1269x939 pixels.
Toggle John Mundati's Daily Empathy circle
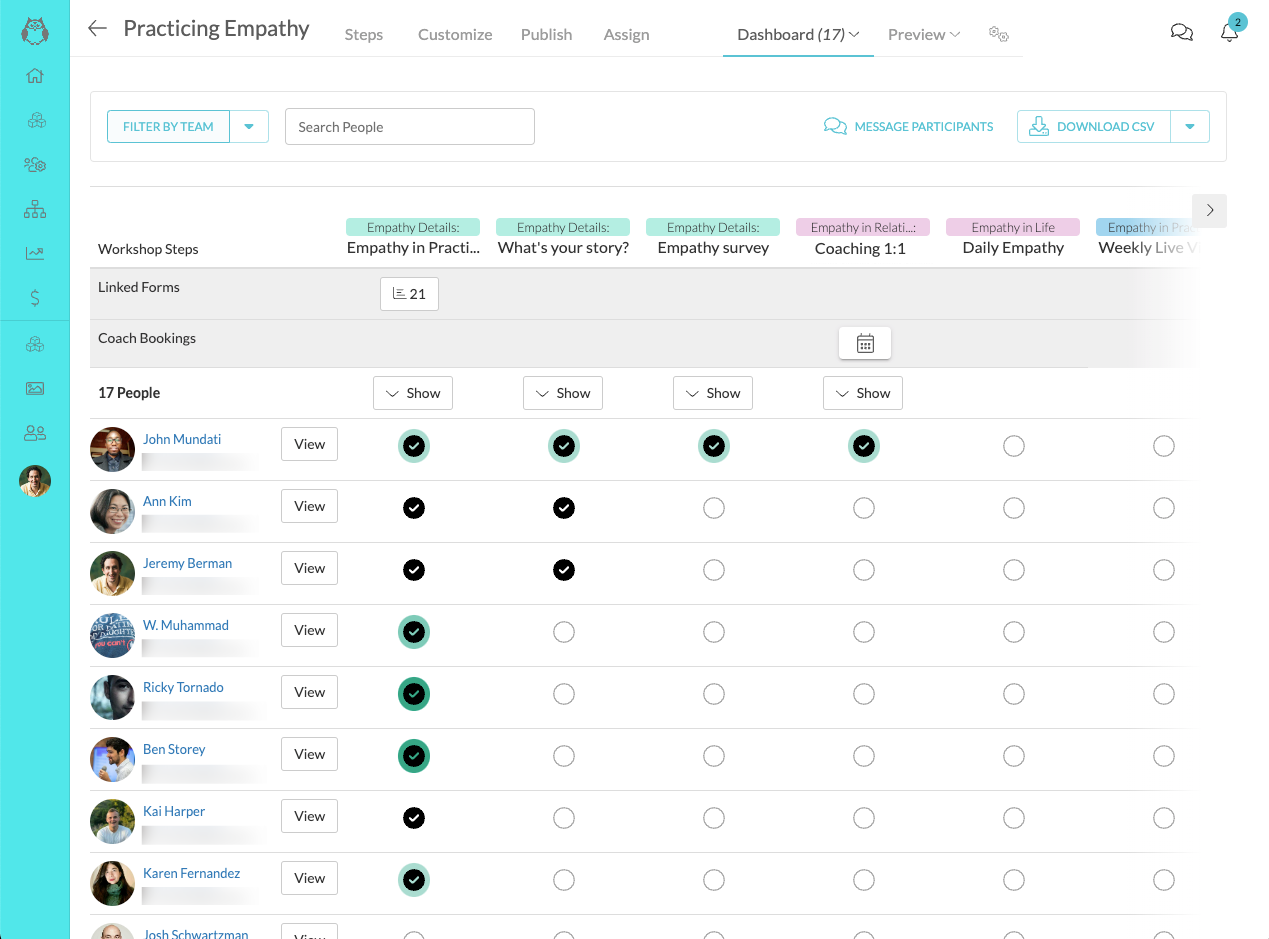(1014, 446)
